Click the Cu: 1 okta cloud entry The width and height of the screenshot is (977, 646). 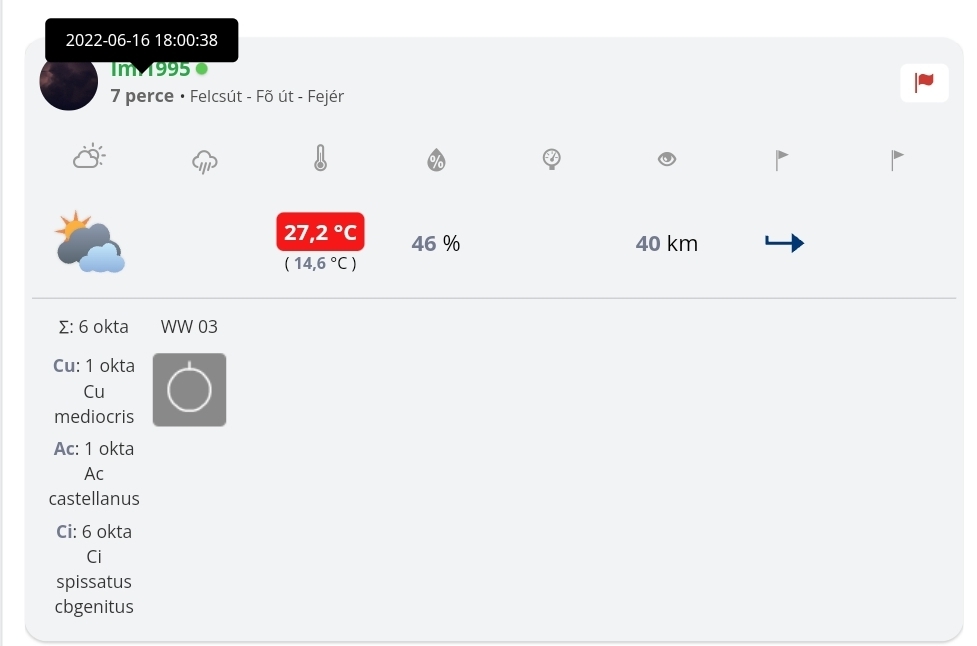click(x=94, y=366)
